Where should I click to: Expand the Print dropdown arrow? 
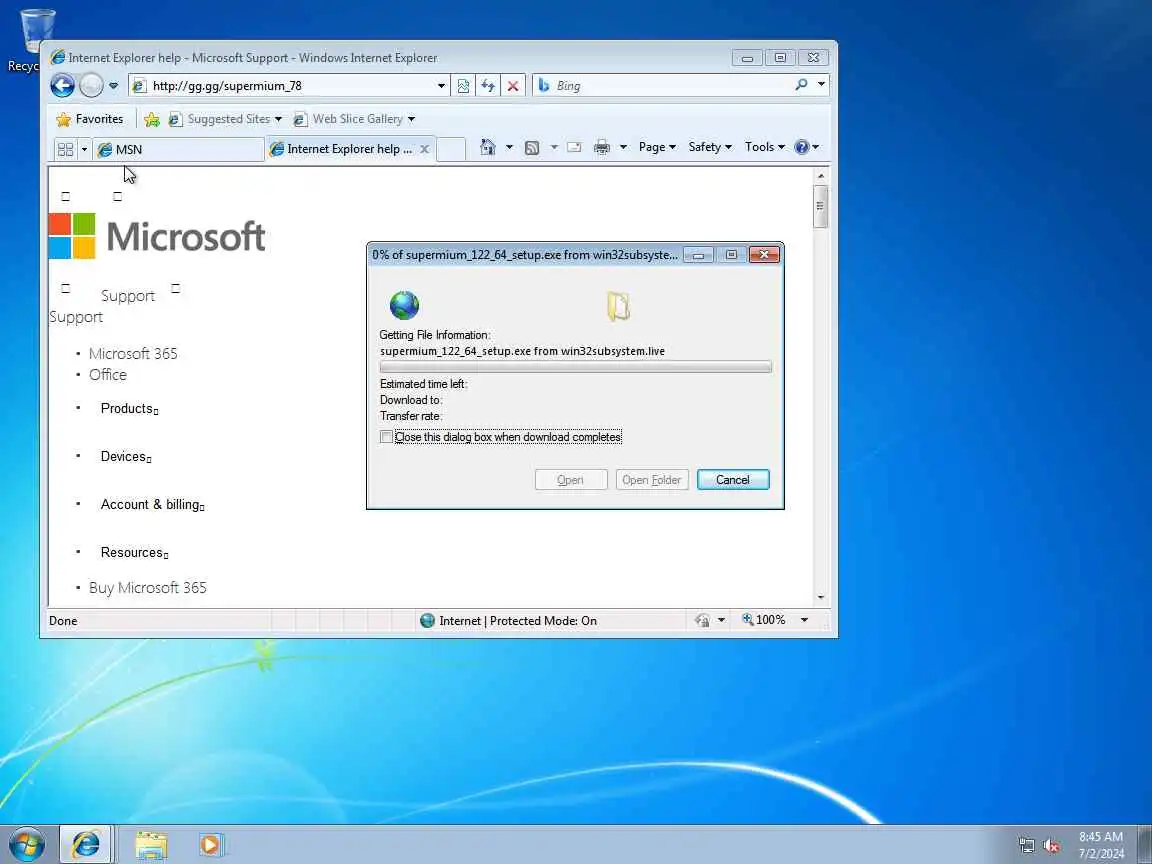623,148
